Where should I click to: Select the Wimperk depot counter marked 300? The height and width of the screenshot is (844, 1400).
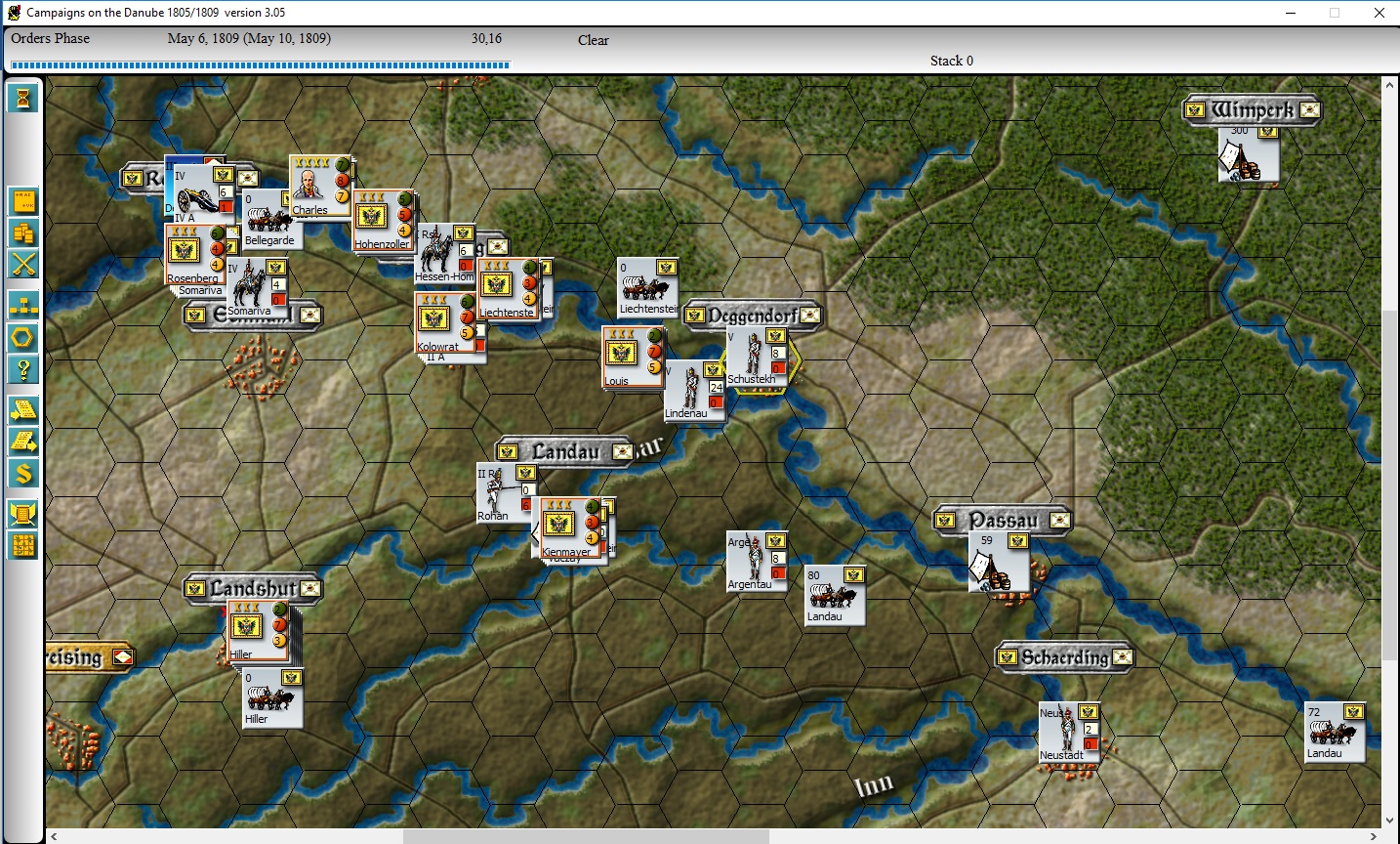[1249, 153]
